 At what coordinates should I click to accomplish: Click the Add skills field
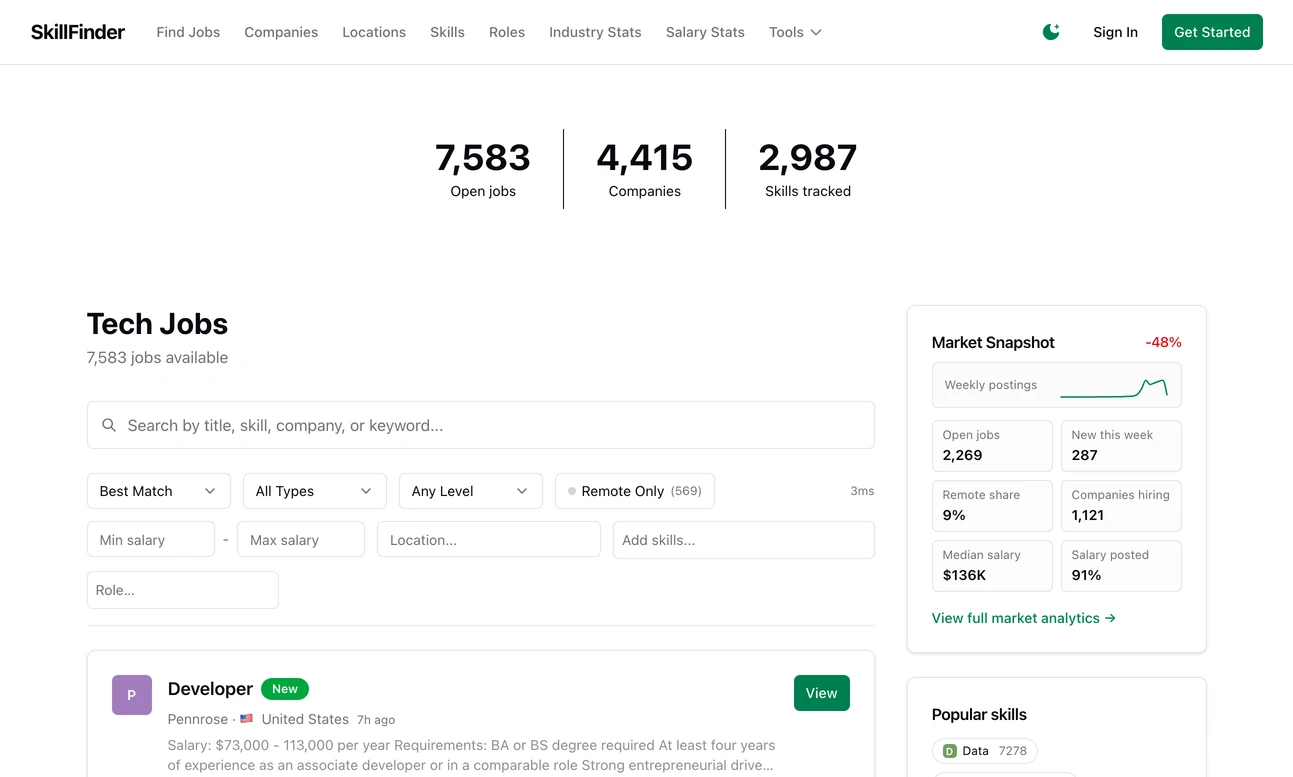744,540
